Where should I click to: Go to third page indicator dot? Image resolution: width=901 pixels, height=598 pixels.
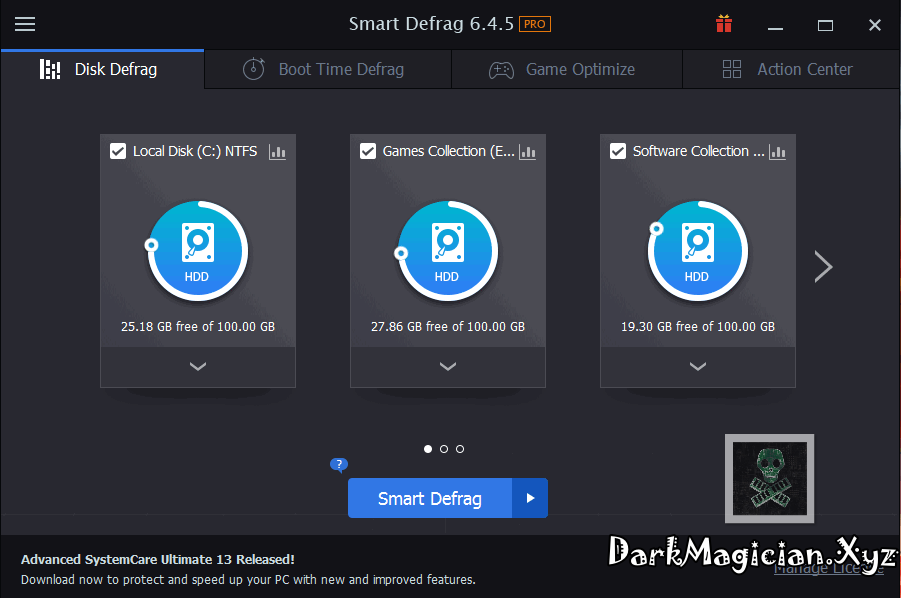[460, 449]
